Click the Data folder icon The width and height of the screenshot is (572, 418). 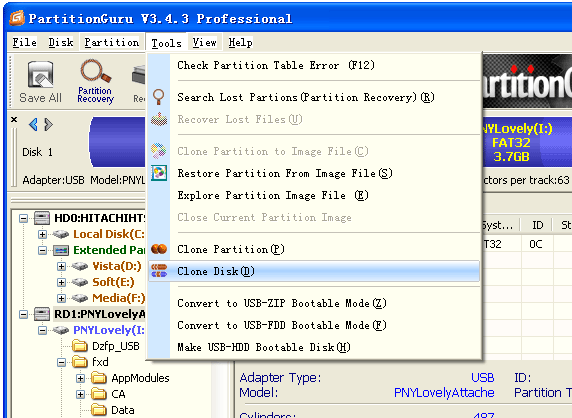point(99,410)
